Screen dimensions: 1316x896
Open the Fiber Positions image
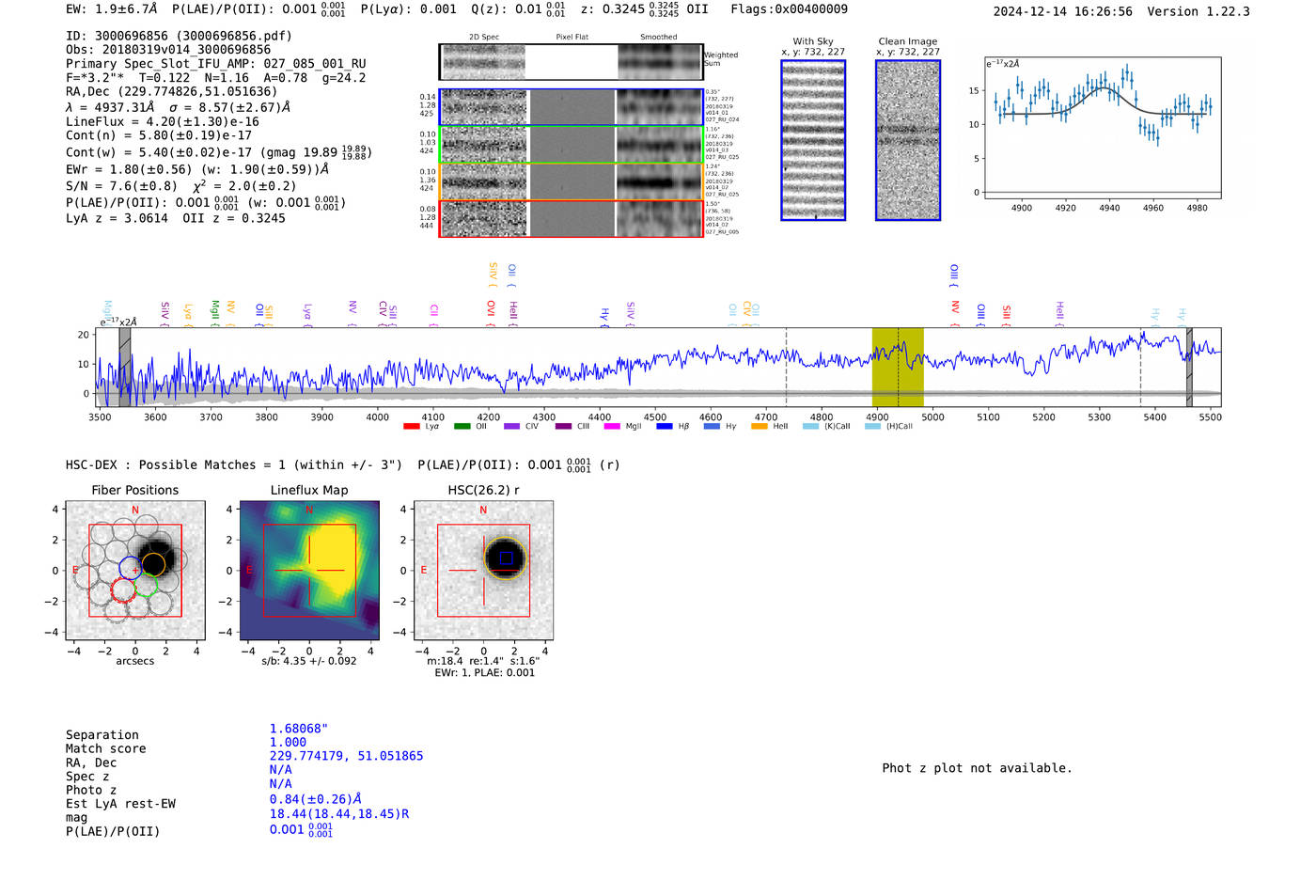(135, 571)
